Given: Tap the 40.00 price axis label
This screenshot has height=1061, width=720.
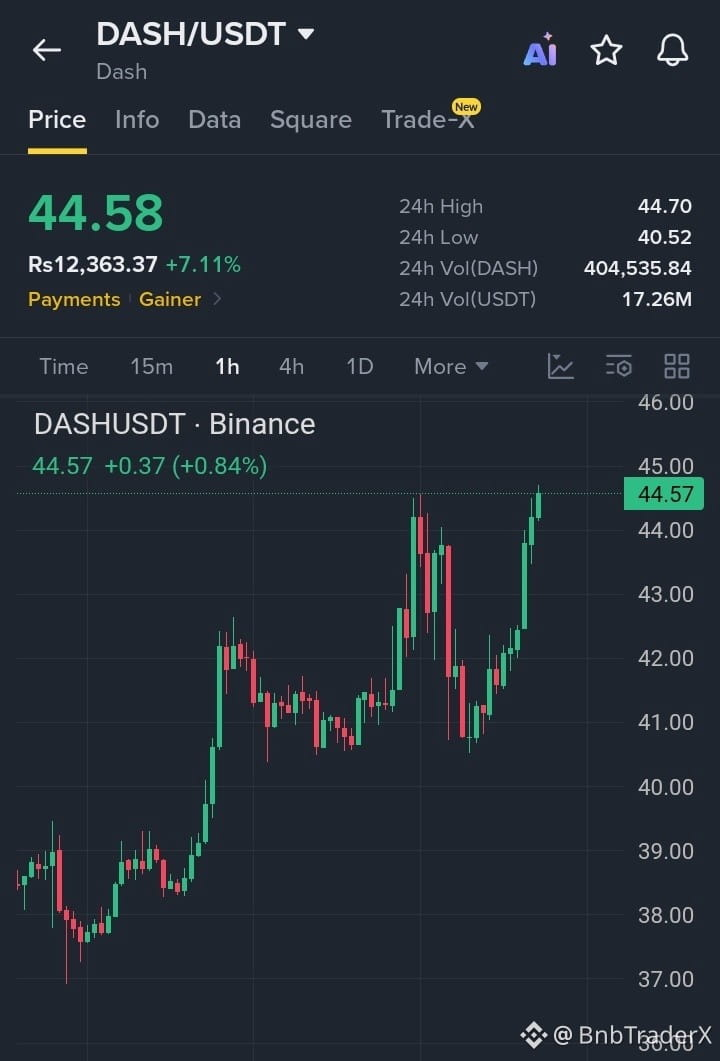Looking at the screenshot, I should point(666,786).
